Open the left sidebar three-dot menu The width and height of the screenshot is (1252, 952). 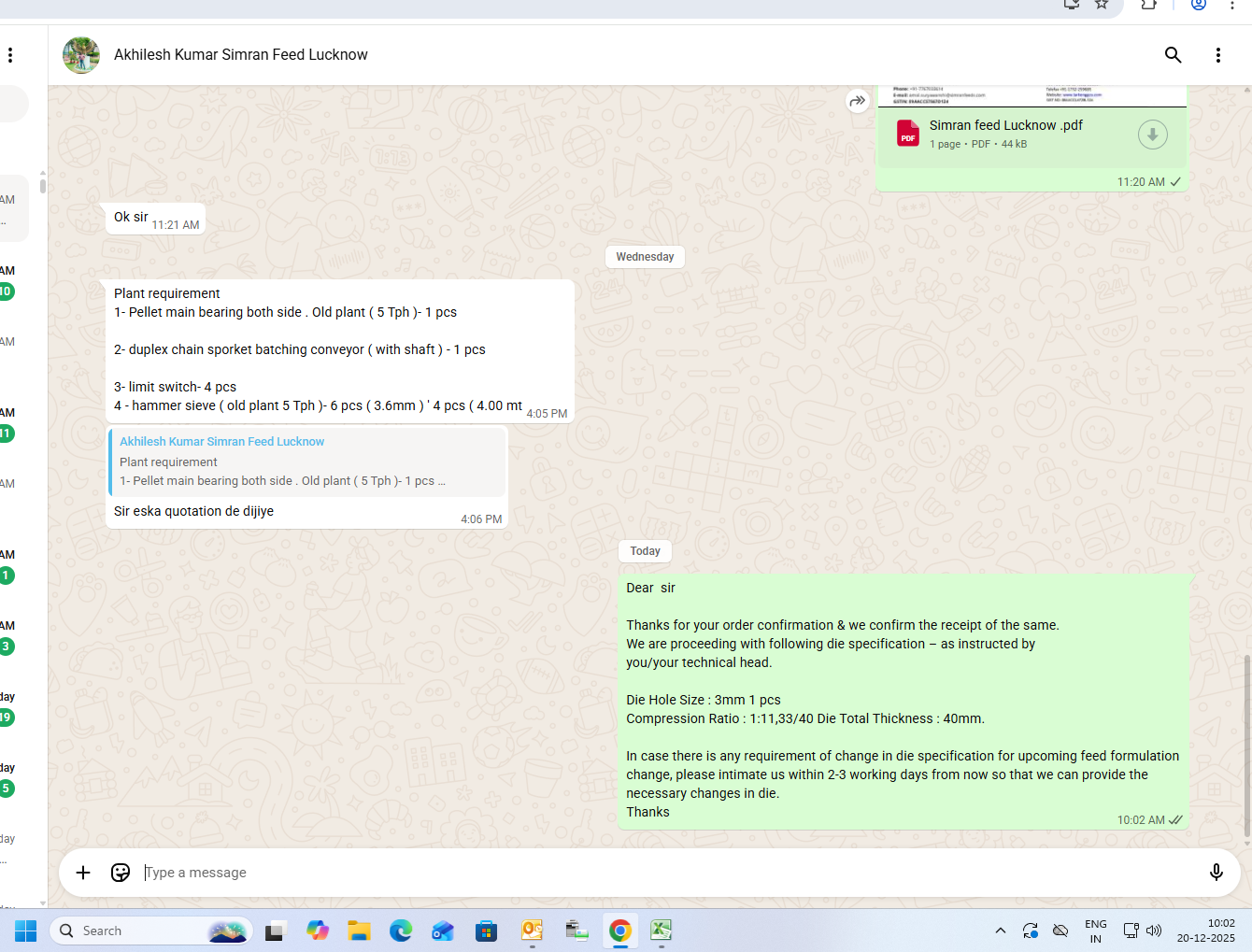10,55
